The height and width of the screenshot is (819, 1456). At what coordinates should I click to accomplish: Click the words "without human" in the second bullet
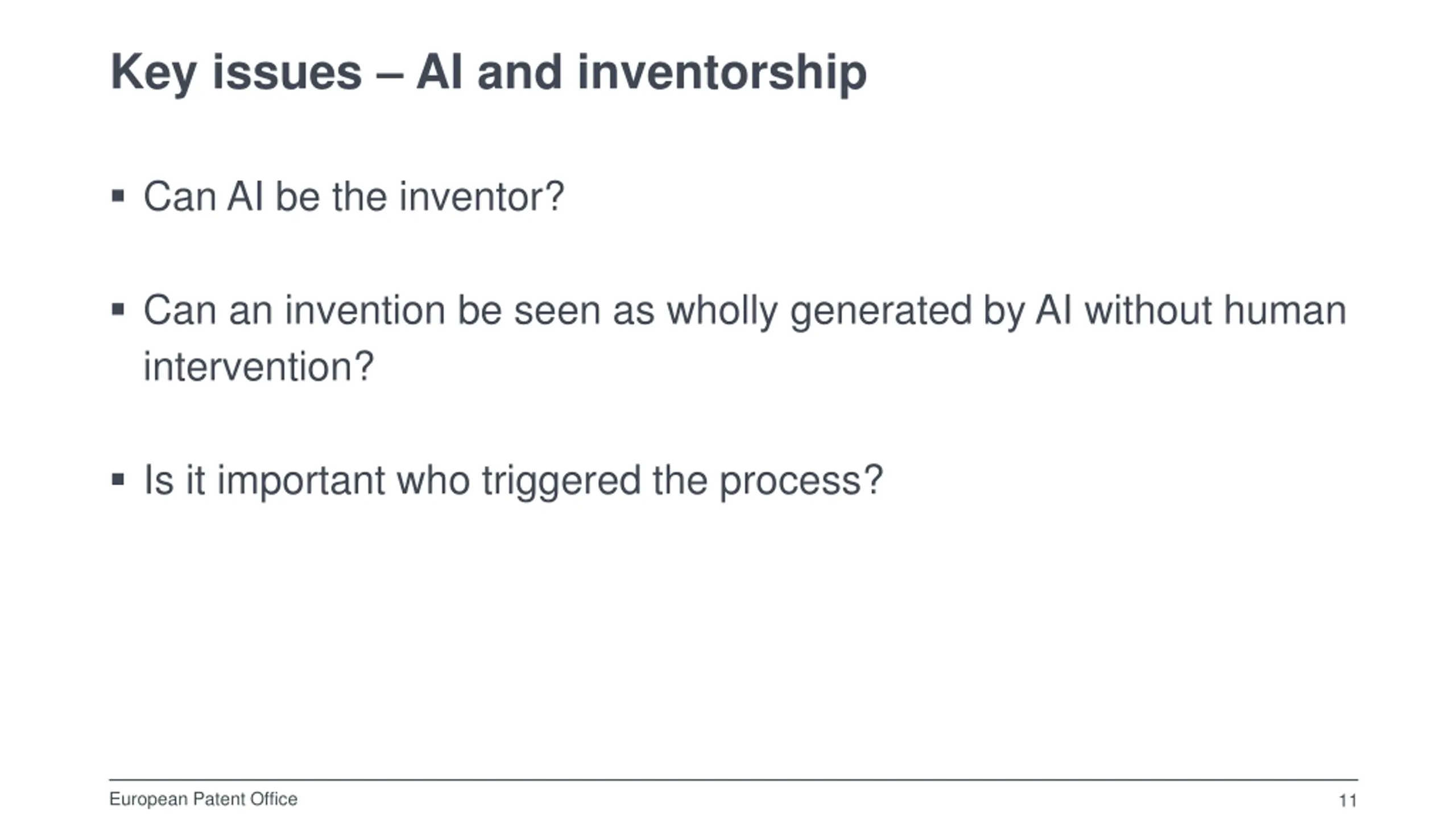[1215, 311]
